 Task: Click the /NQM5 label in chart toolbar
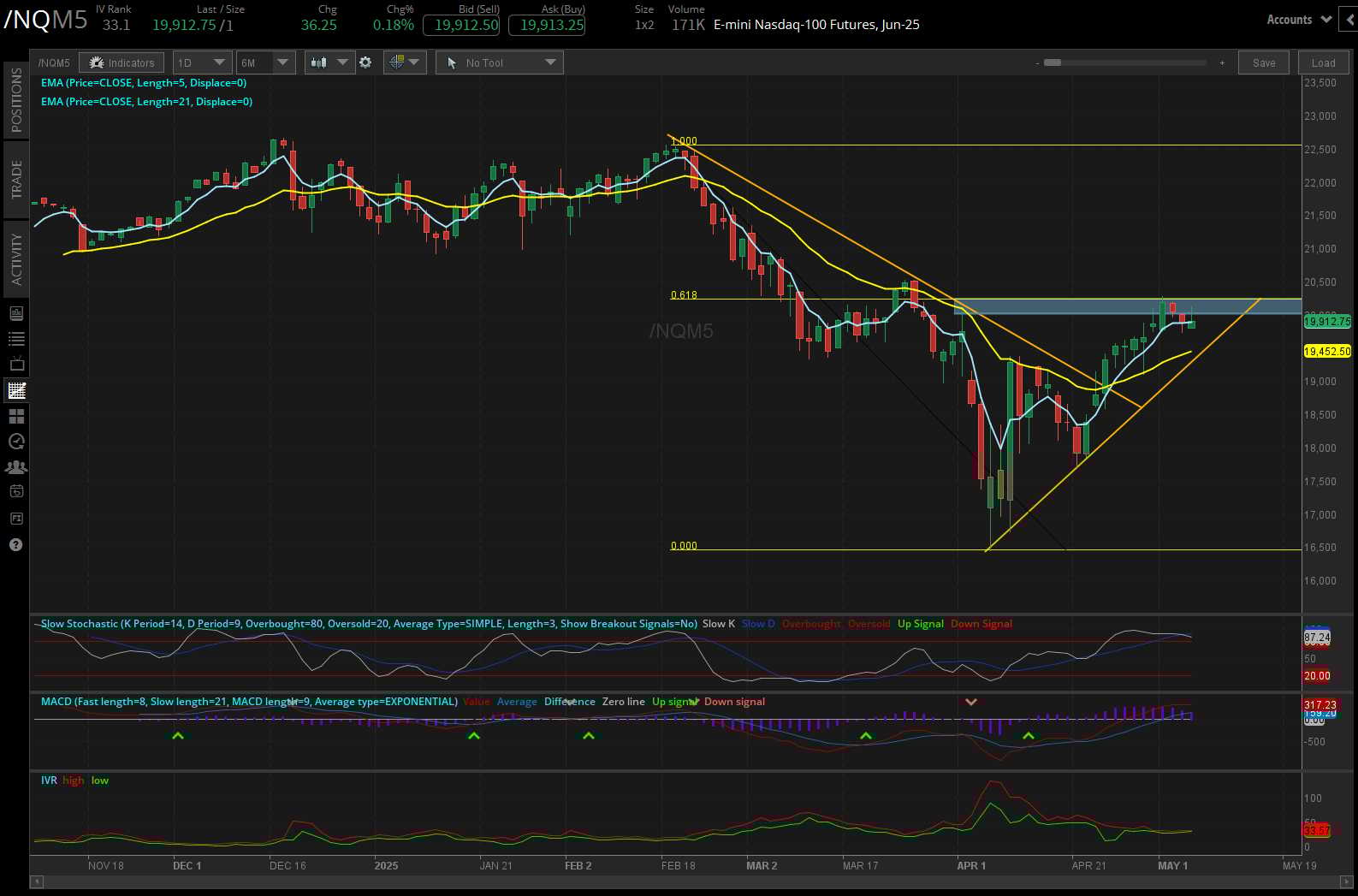pos(54,63)
